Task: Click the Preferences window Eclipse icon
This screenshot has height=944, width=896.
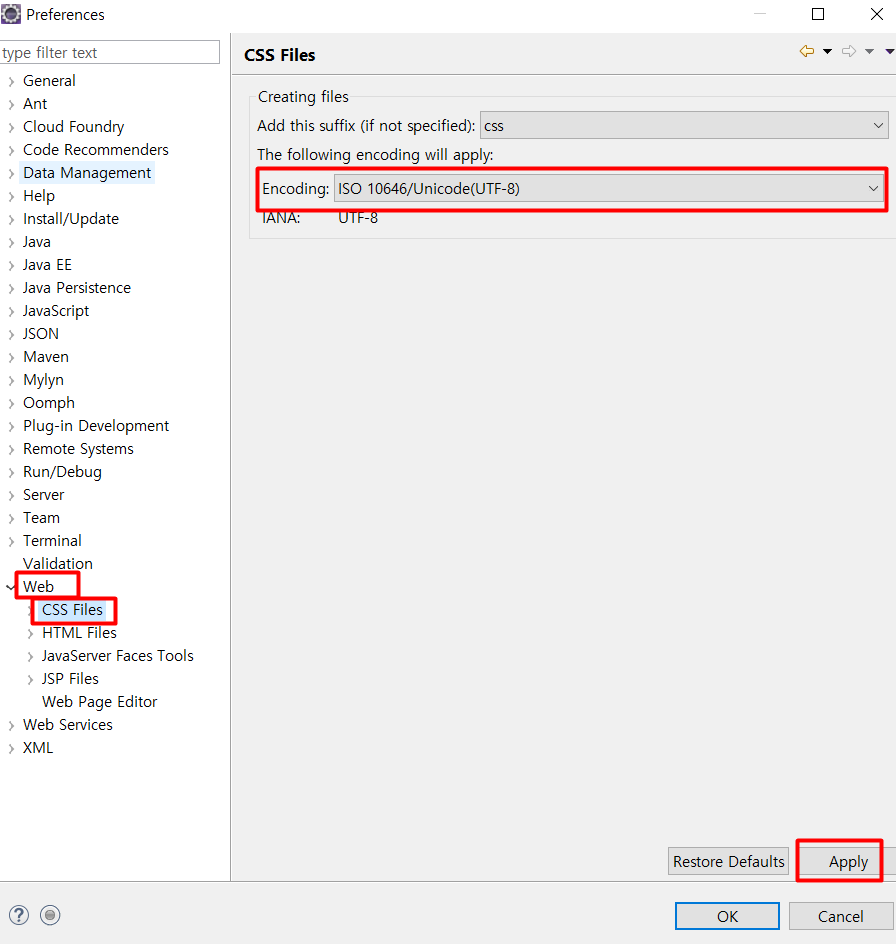Action: coord(11,14)
